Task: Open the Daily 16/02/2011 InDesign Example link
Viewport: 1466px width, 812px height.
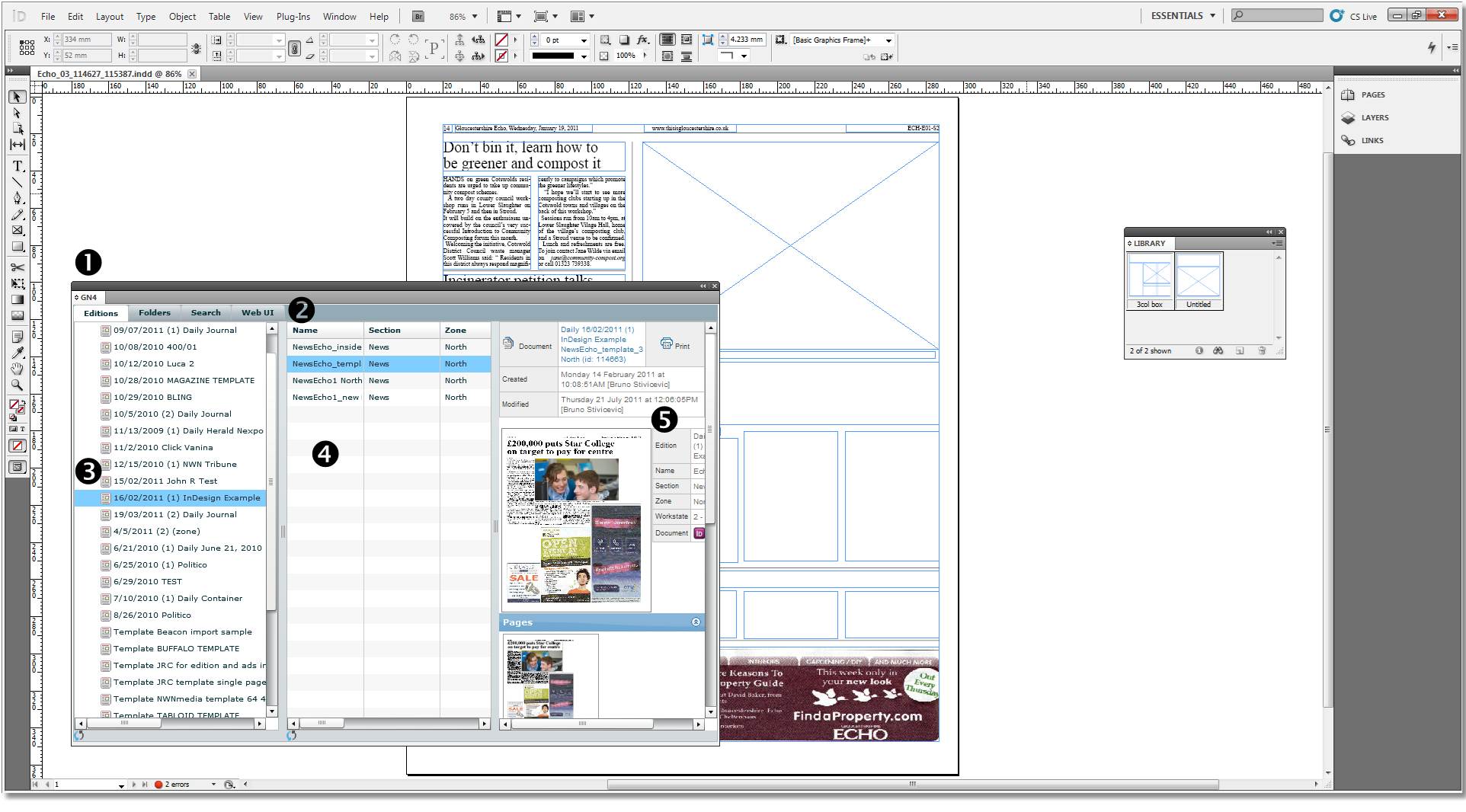Action: (601, 344)
